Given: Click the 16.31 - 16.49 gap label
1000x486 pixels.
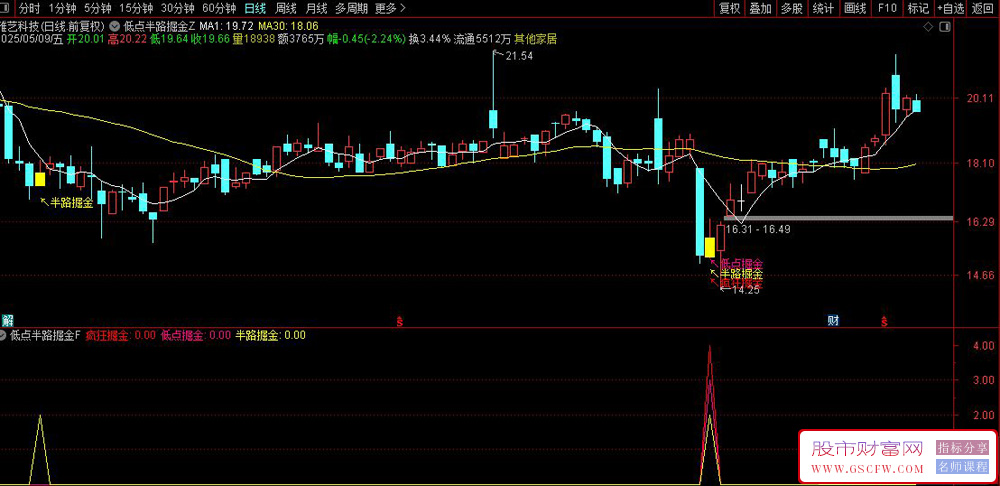Looking at the screenshot, I should click(758, 229).
